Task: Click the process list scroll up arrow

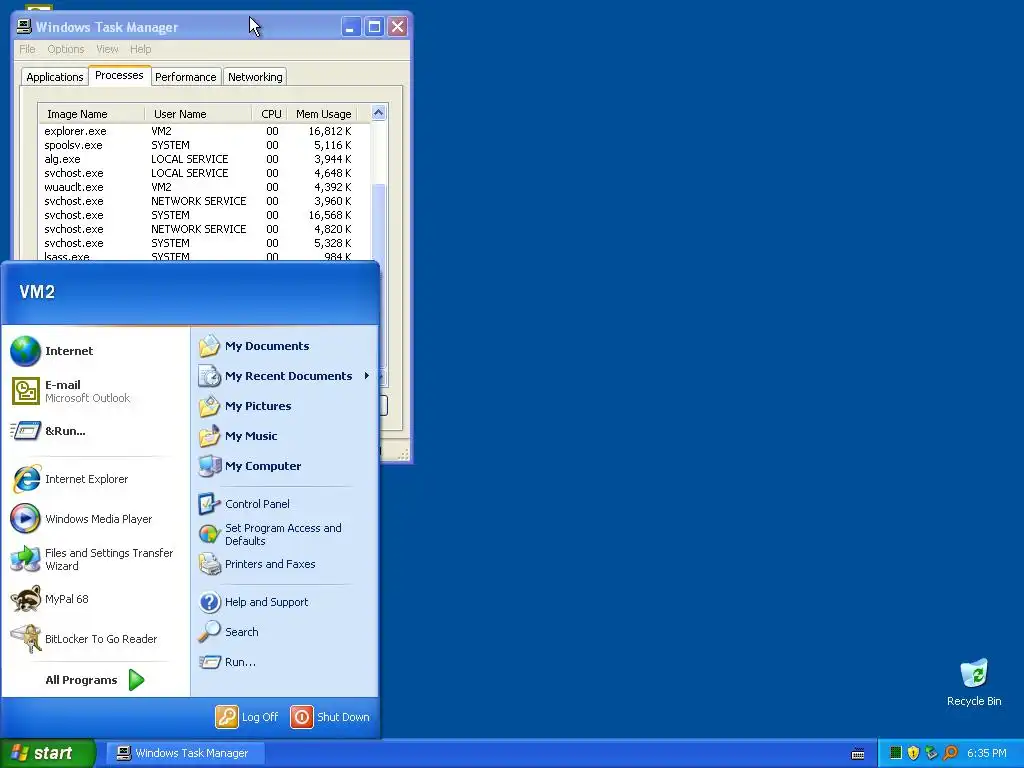Action: tap(379, 113)
